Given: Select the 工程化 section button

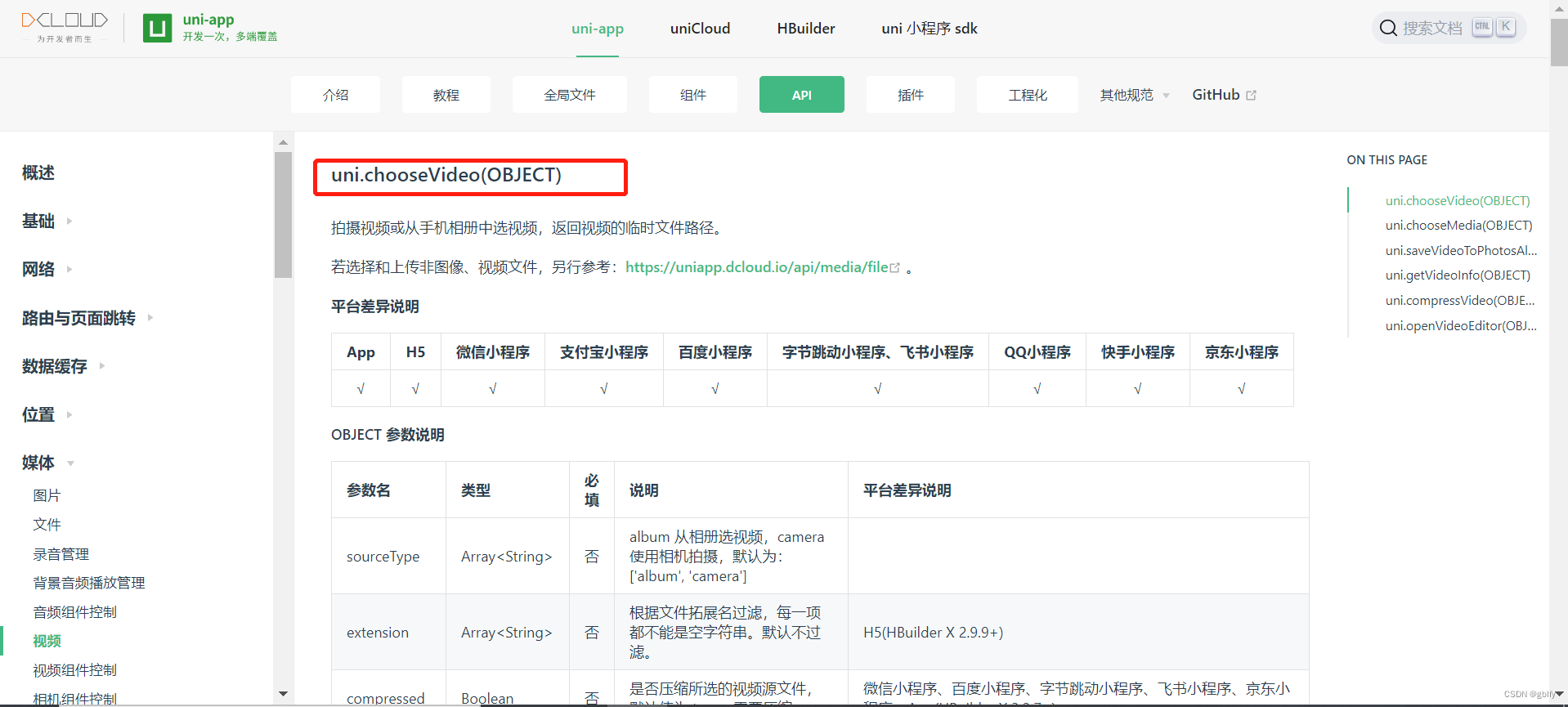Looking at the screenshot, I should coord(1028,95).
